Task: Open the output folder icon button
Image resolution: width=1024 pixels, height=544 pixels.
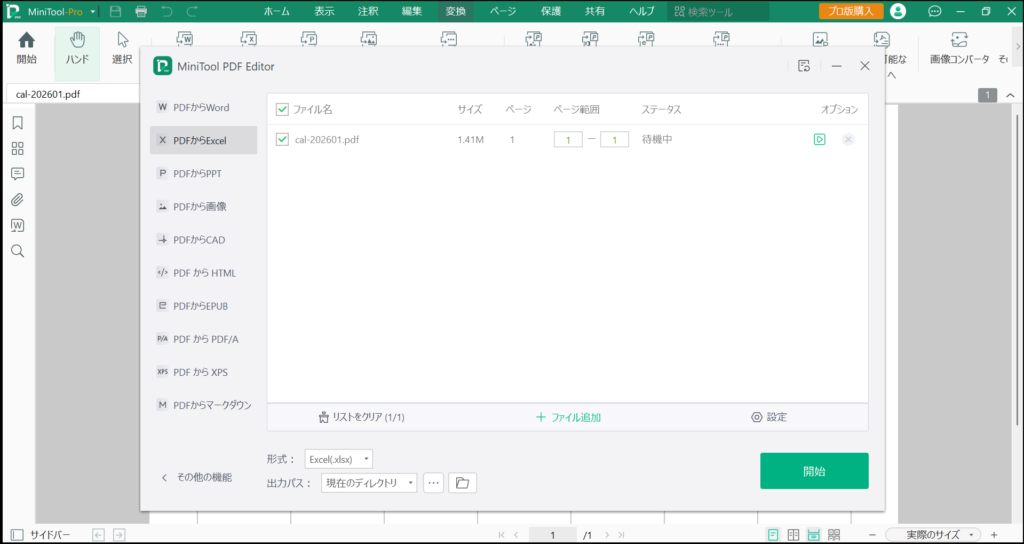Action: click(462, 483)
